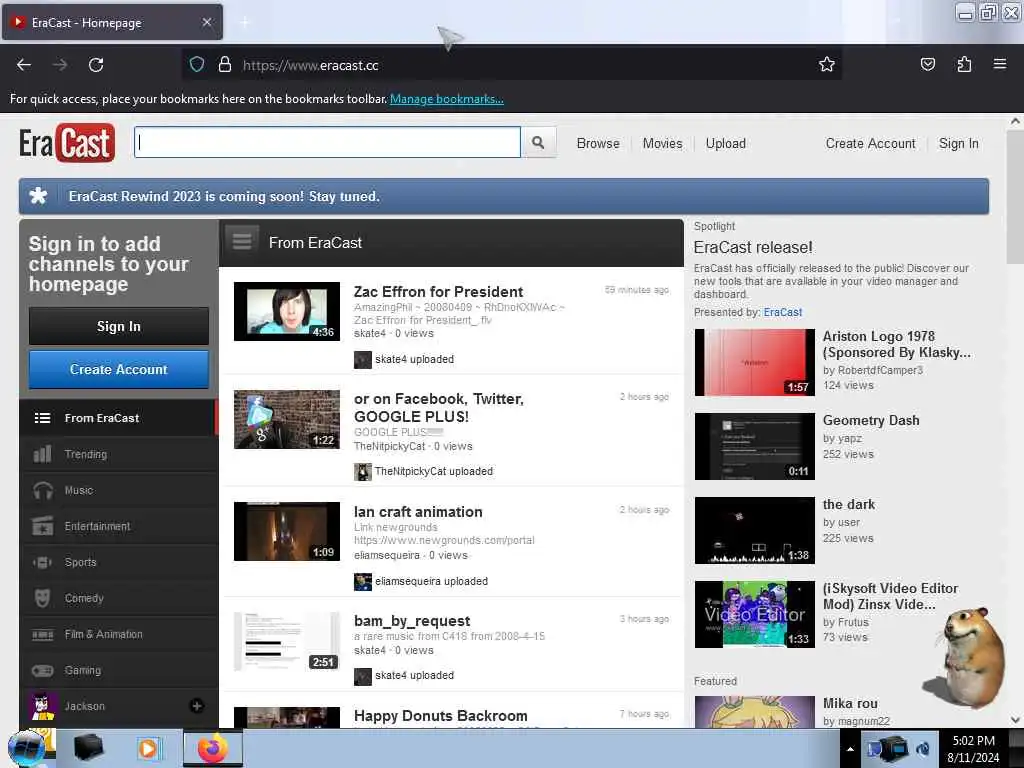Click the Entertainment sidebar icon
This screenshot has height=768, width=1024.
[42, 526]
